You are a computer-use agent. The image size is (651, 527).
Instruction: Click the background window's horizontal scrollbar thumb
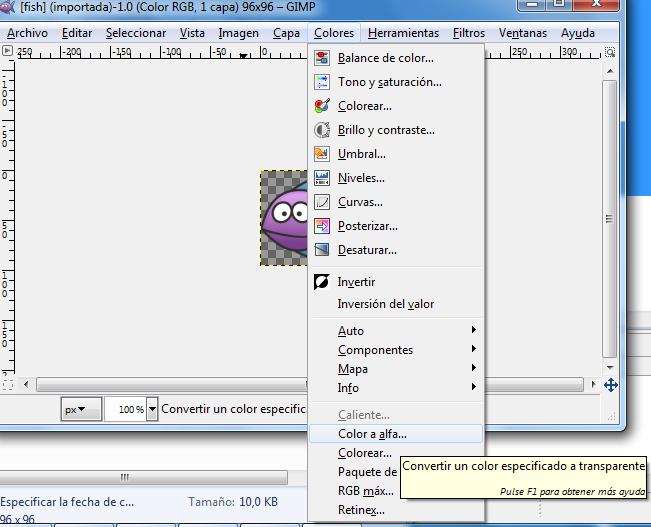[144, 477]
